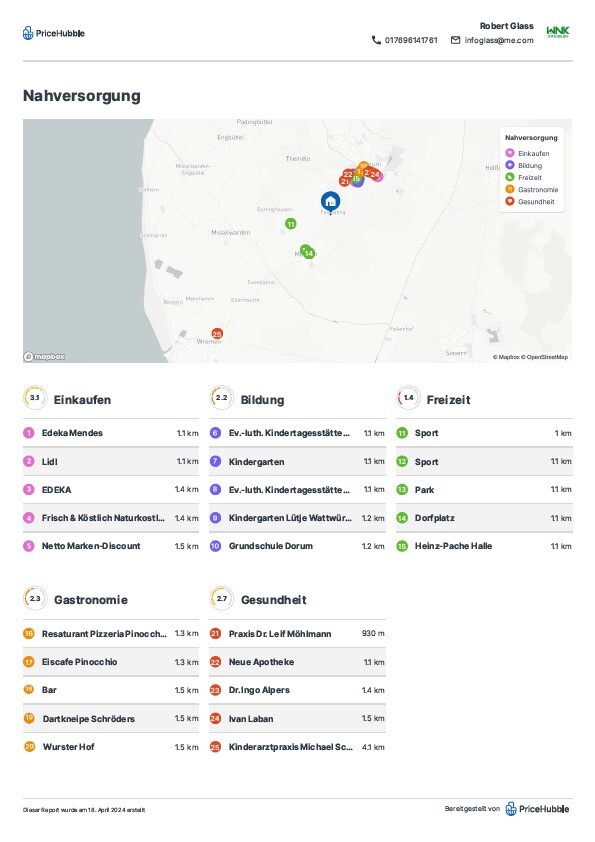Click the phone icon beside 017696141761
This screenshot has height=842, width=595.
[376, 40]
